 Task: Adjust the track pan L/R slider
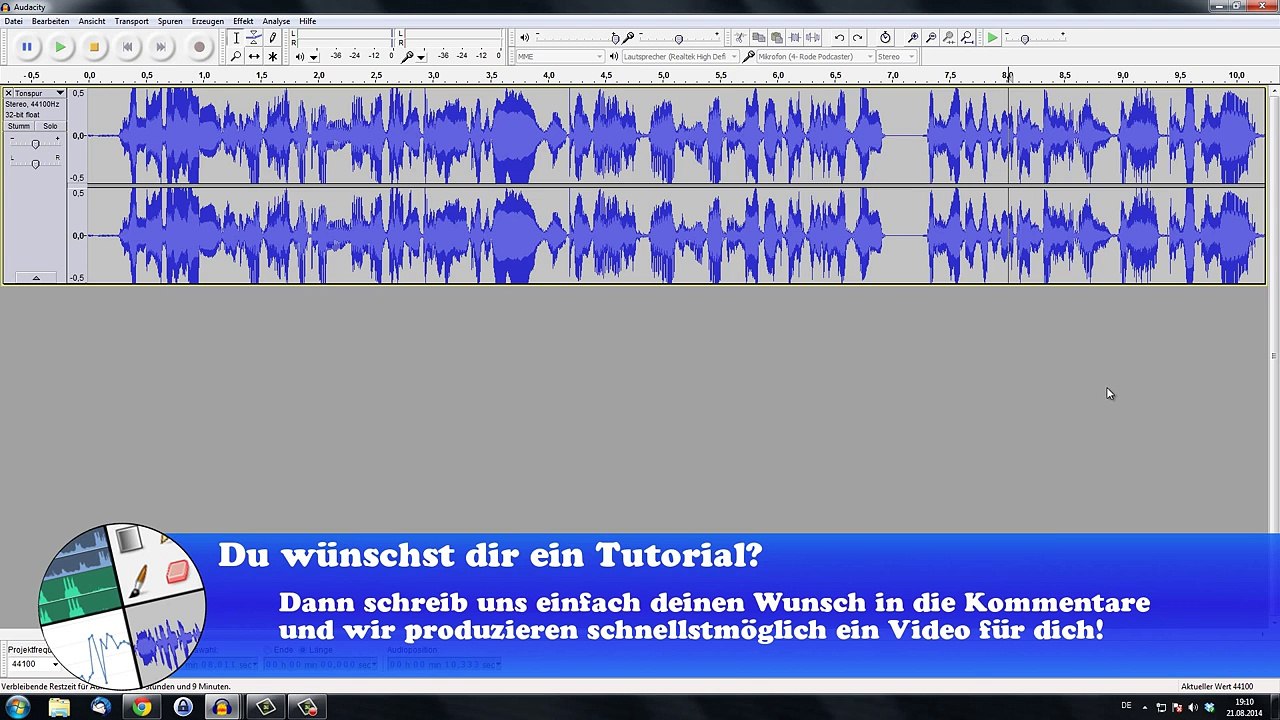(x=35, y=163)
